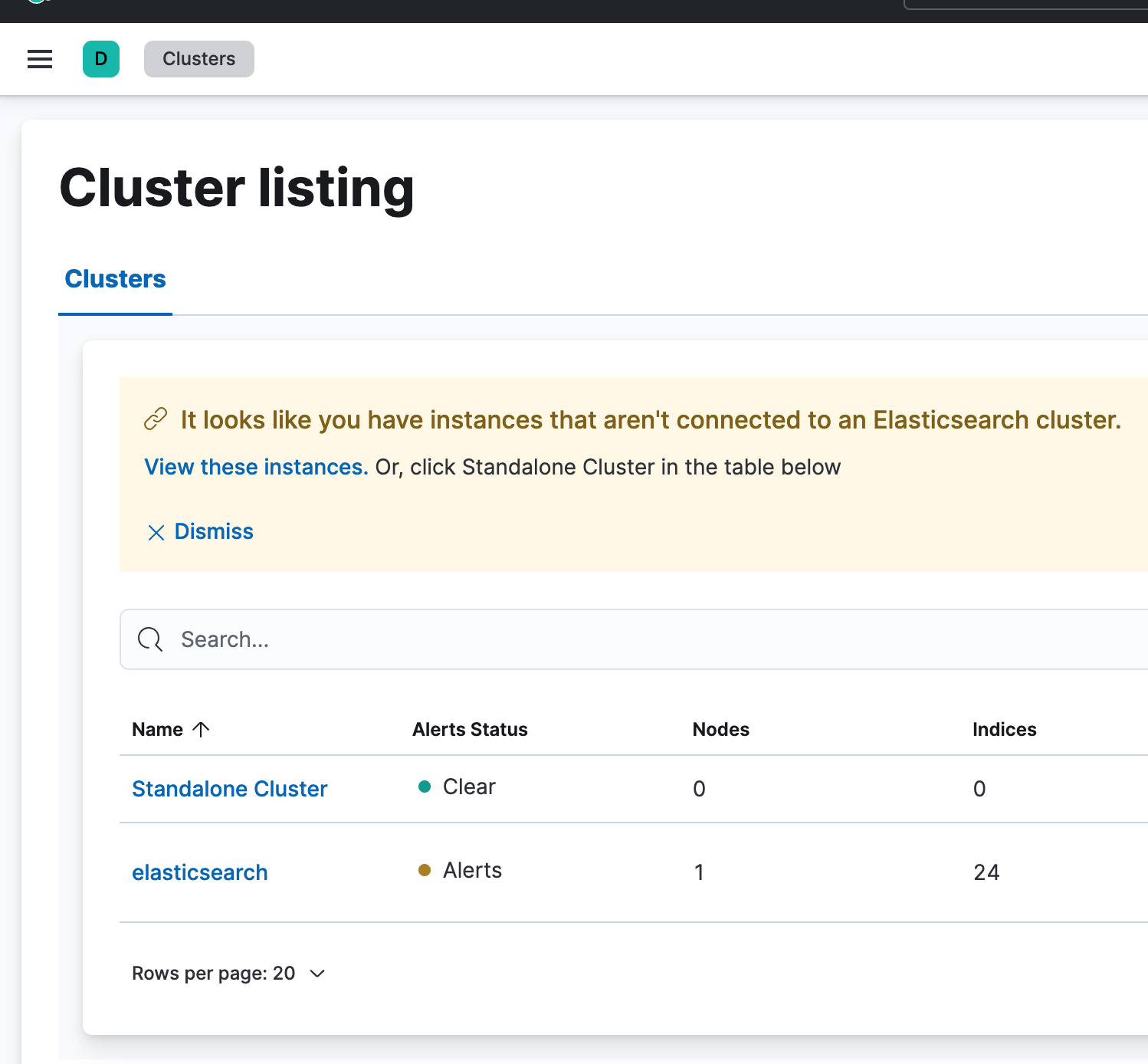The height and width of the screenshot is (1064, 1148).
Task: Click the green Clear status dot
Action: pos(425,787)
